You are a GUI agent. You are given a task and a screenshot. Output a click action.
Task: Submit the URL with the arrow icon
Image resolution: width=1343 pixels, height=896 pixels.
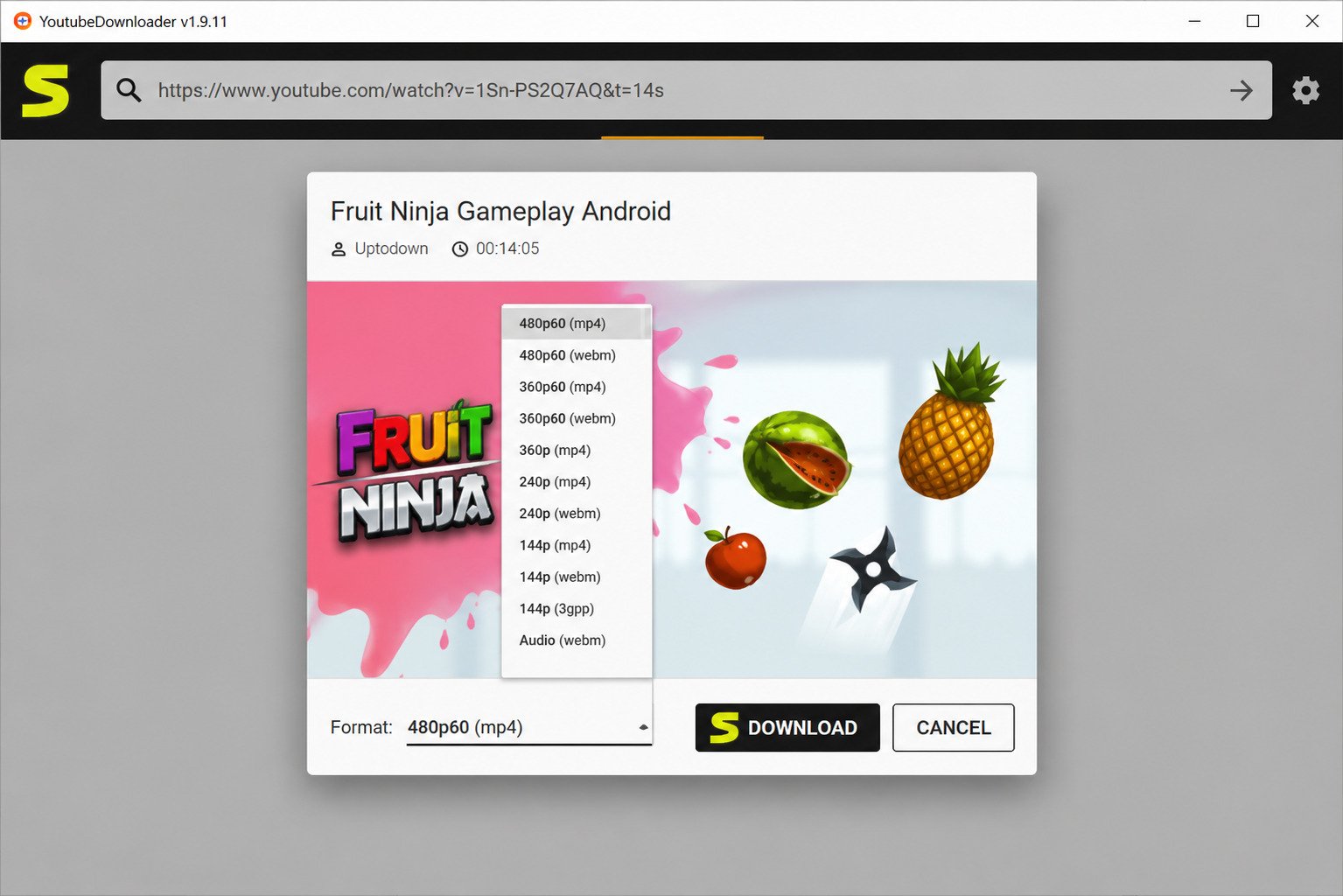pos(1241,90)
